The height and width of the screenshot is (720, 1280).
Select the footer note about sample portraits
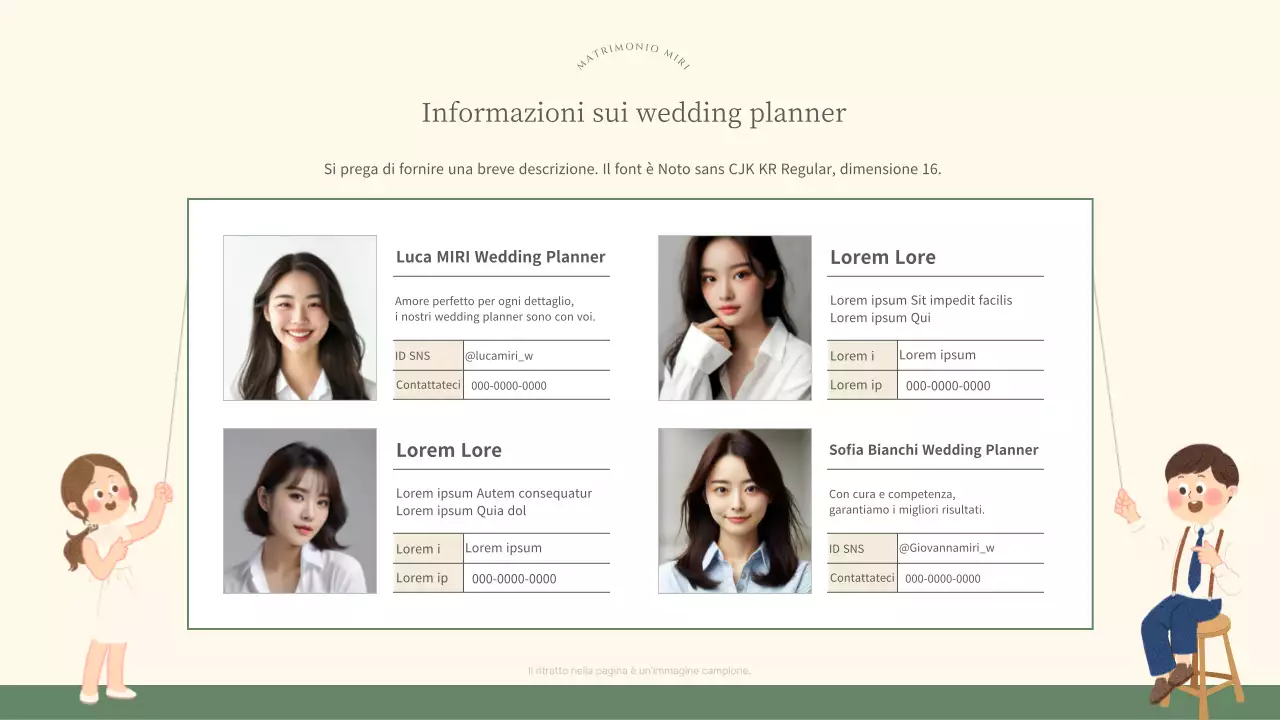pos(638,670)
